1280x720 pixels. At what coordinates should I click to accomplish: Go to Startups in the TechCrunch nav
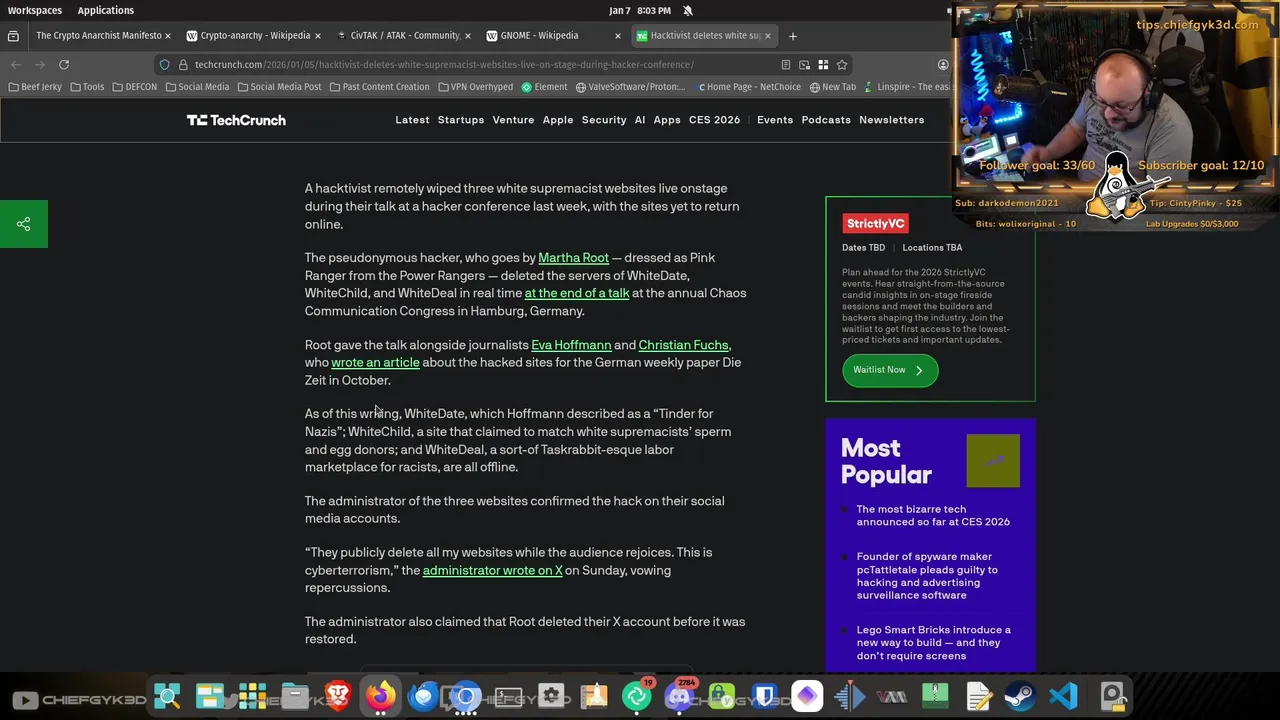(461, 120)
